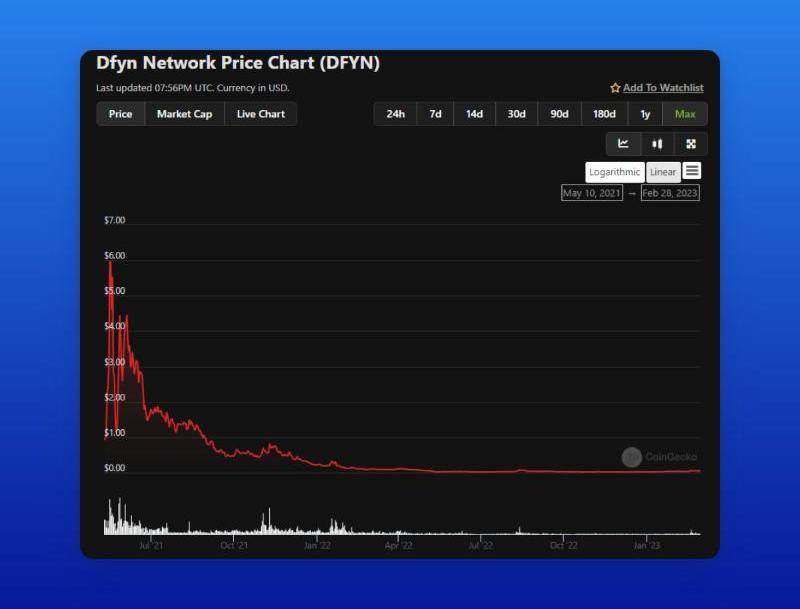Click the Dfyn Network Price Chart title
This screenshot has height=609, width=800.
click(x=238, y=63)
